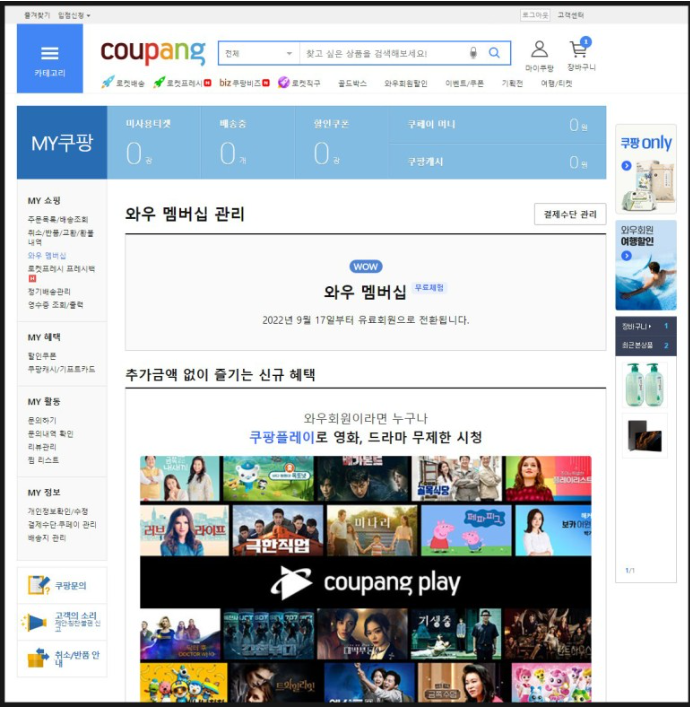Viewport: 690px width, 709px height.
Task: Click the 미나리 movie poster
Action: tap(372, 531)
